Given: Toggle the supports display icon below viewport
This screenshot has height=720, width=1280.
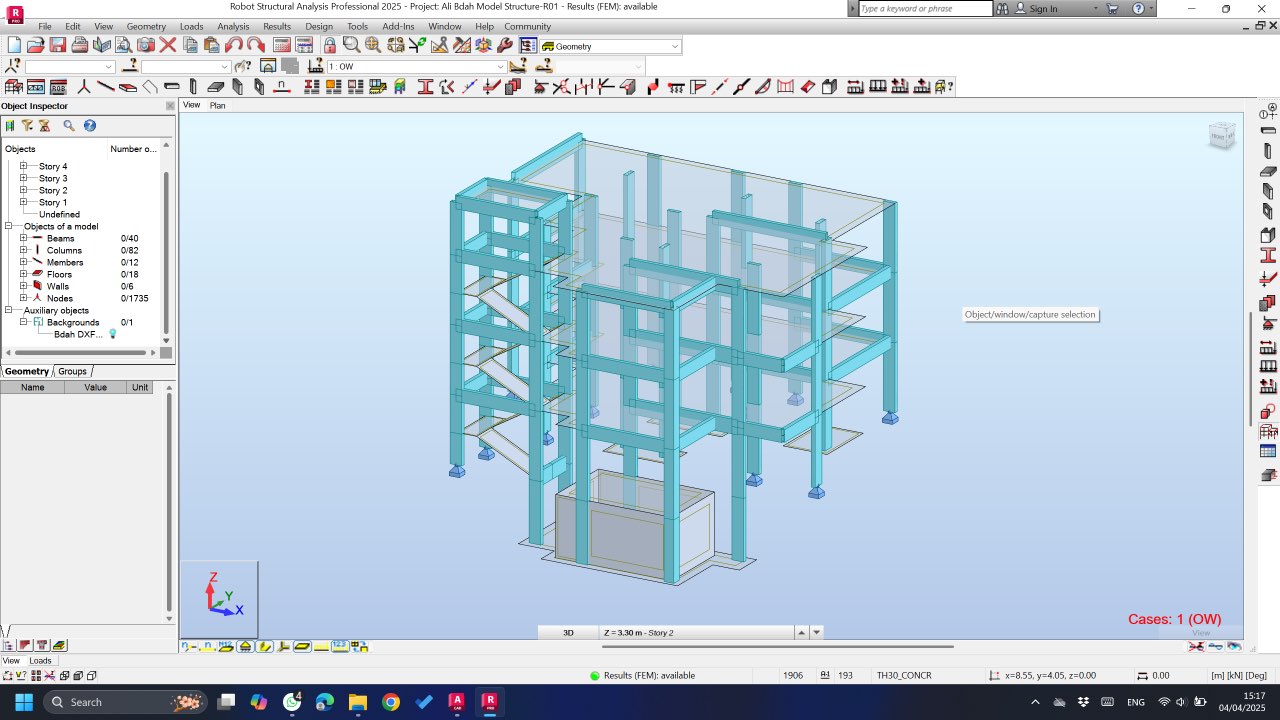Looking at the screenshot, I should coord(245,647).
